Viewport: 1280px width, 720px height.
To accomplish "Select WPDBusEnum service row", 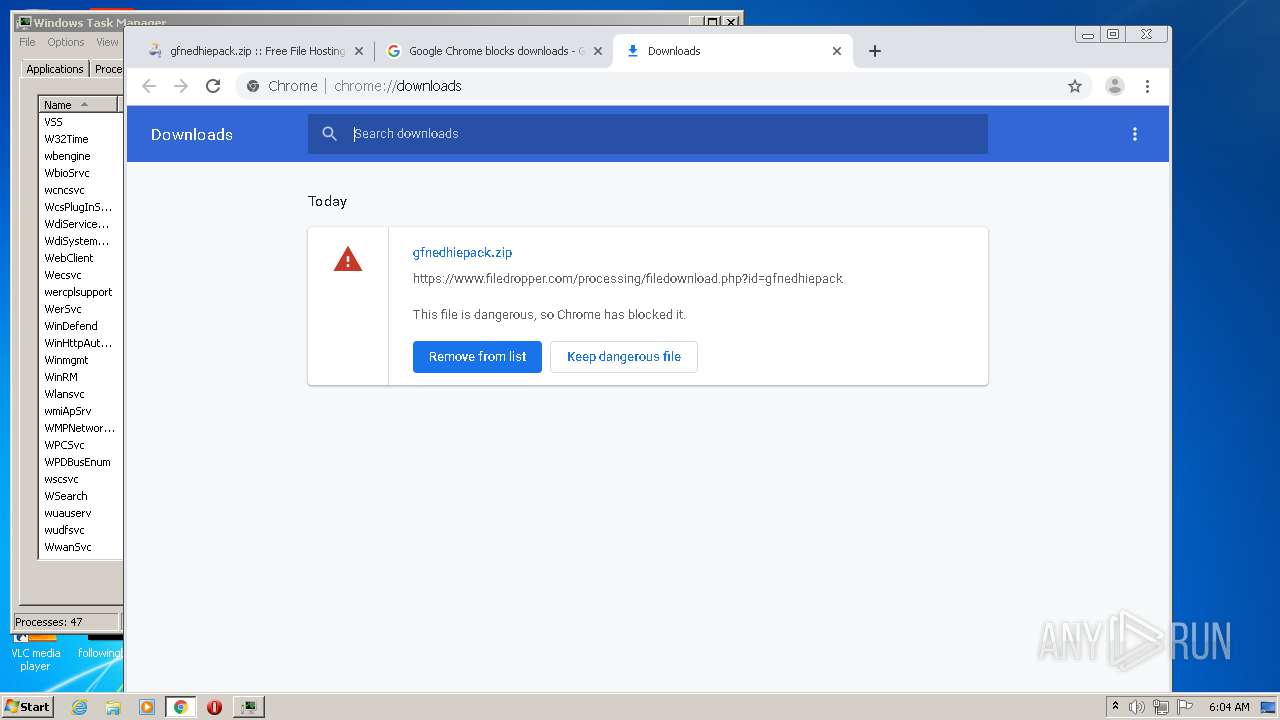I will click(x=80, y=462).
